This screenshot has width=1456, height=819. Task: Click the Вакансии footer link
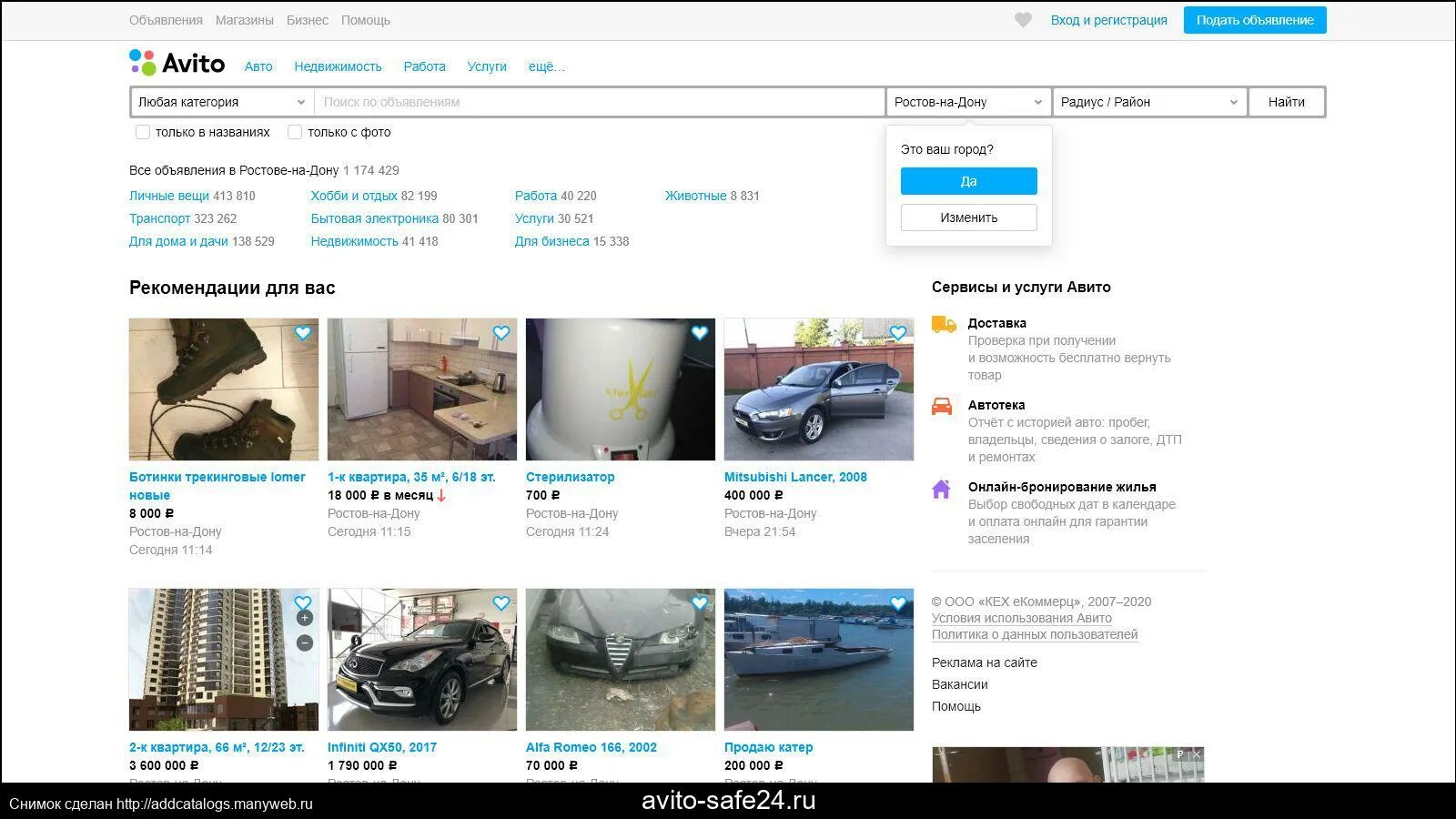coord(960,684)
